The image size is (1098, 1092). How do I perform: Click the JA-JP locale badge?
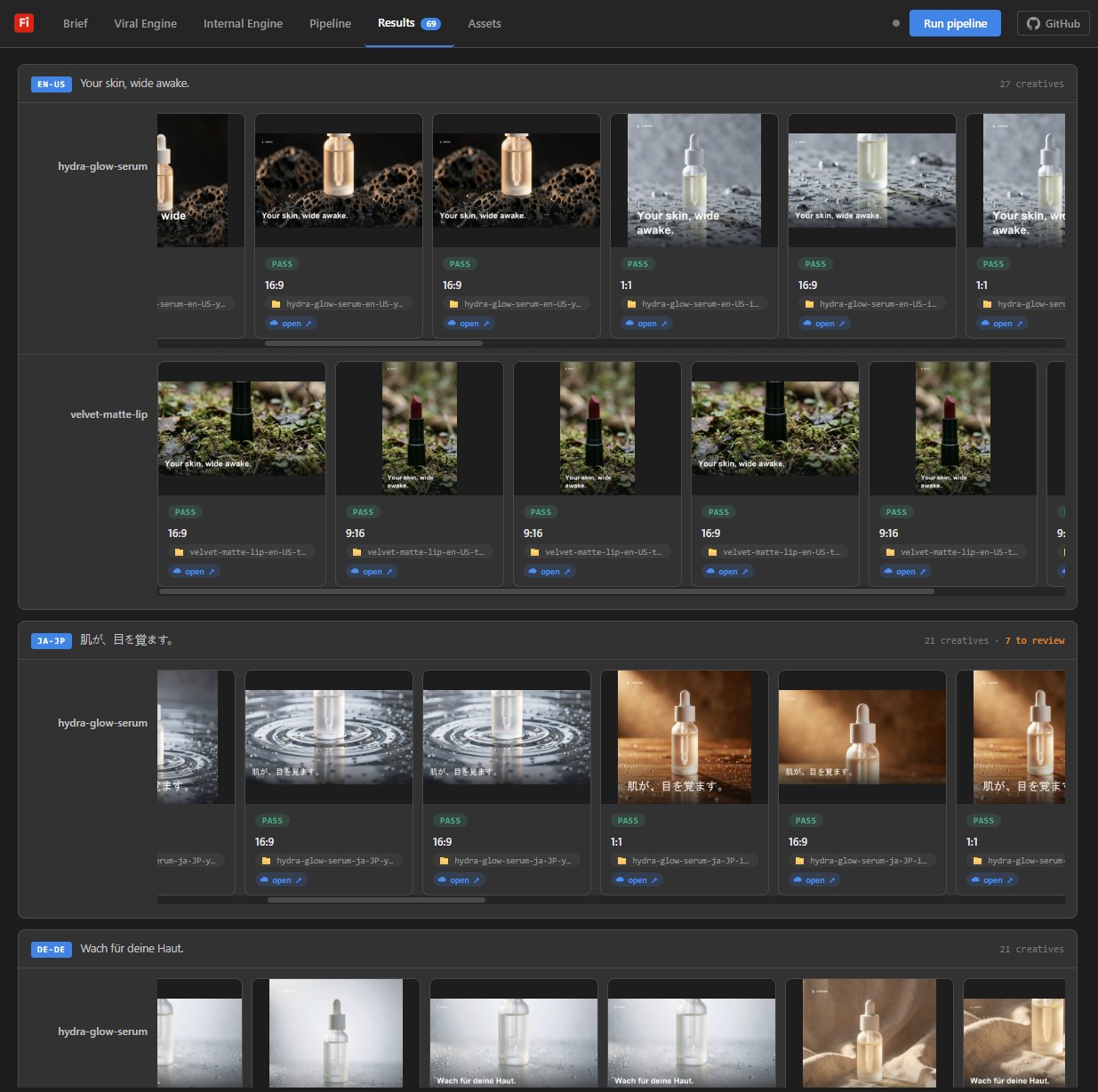pyautogui.click(x=51, y=640)
